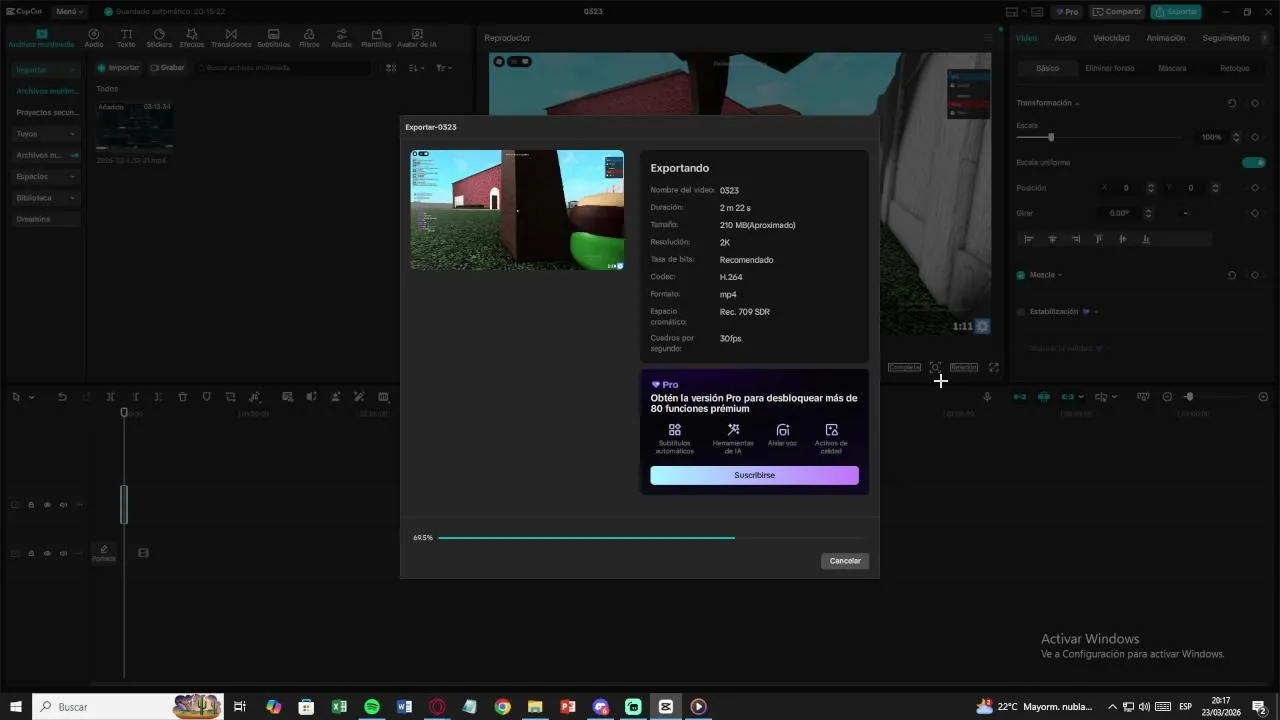The width and height of the screenshot is (1280, 720).
Task: Click Herramientas de IA icon in Pro banner
Action: (733, 430)
